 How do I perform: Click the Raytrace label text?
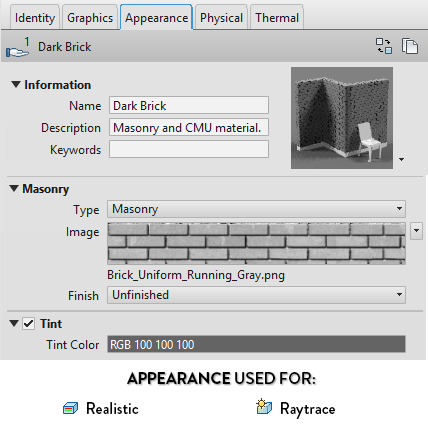[x=308, y=409]
